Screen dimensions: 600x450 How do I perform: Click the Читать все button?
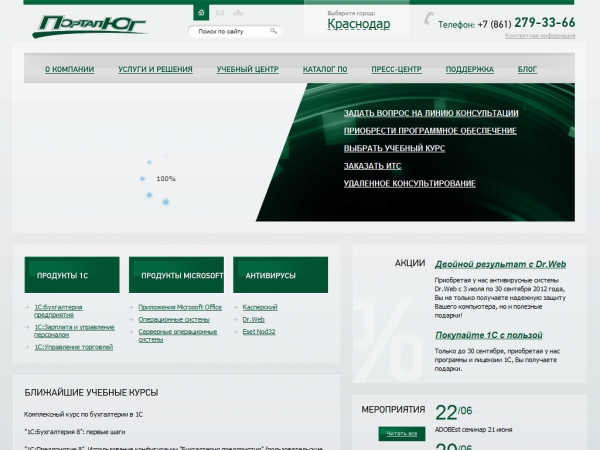(402, 434)
